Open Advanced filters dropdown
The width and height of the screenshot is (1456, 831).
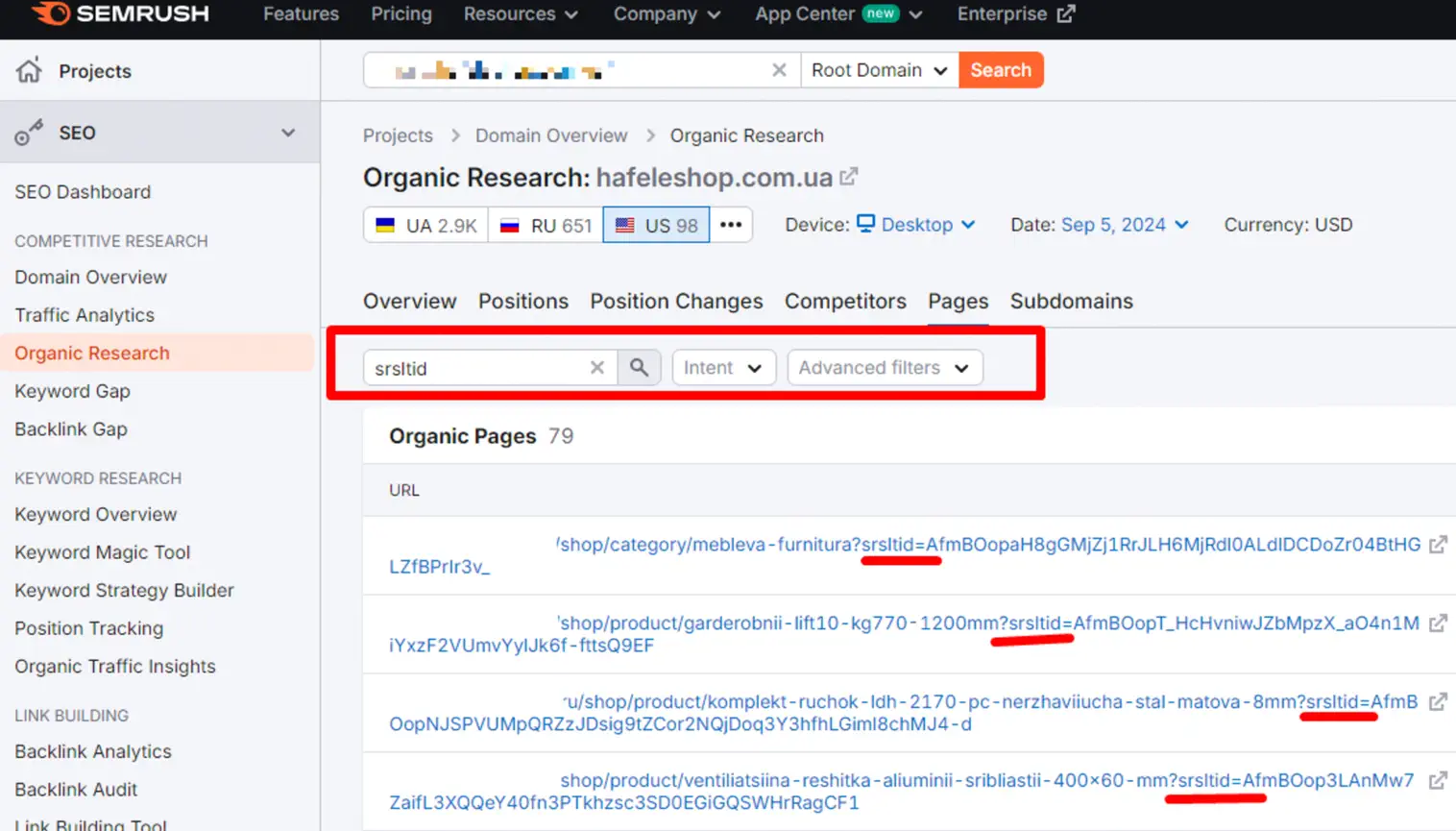coord(885,368)
